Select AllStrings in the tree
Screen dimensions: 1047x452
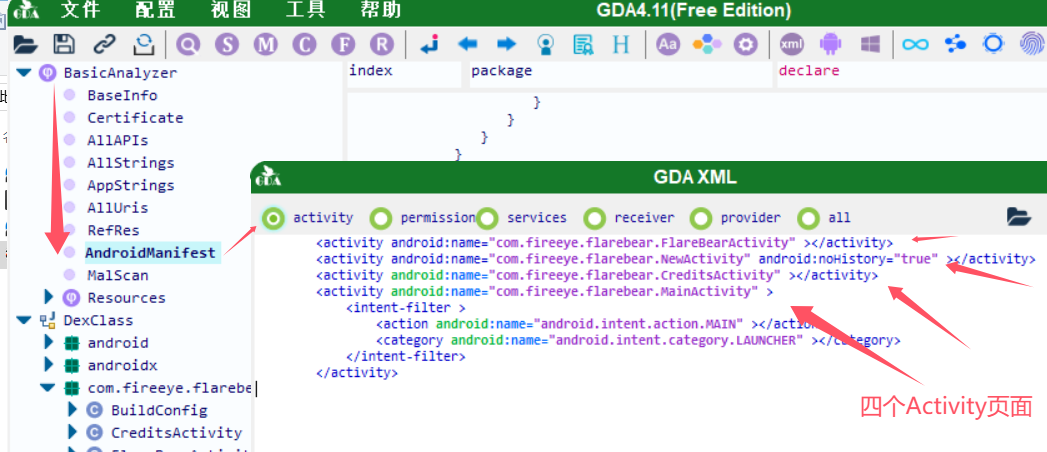tap(131, 163)
